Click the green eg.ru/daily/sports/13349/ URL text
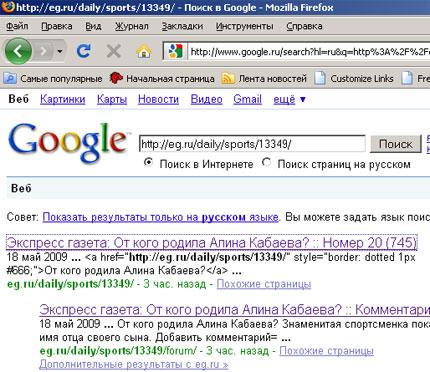The width and height of the screenshot is (430, 372). (70, 284)
